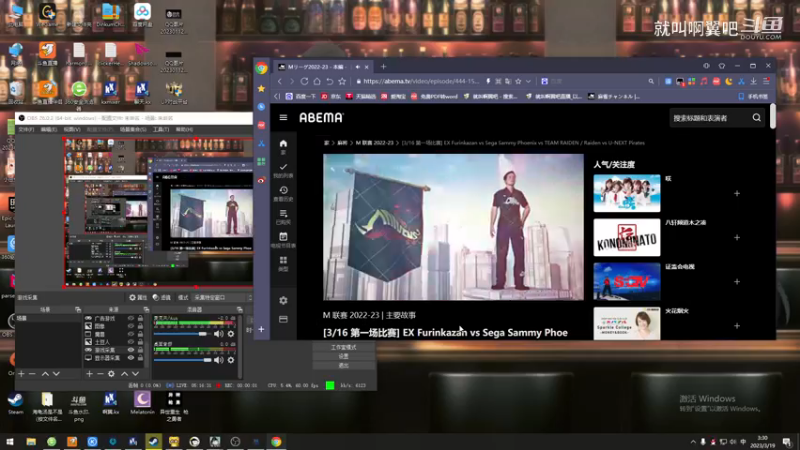Add a new OBS scene with plus

point(21,374)
